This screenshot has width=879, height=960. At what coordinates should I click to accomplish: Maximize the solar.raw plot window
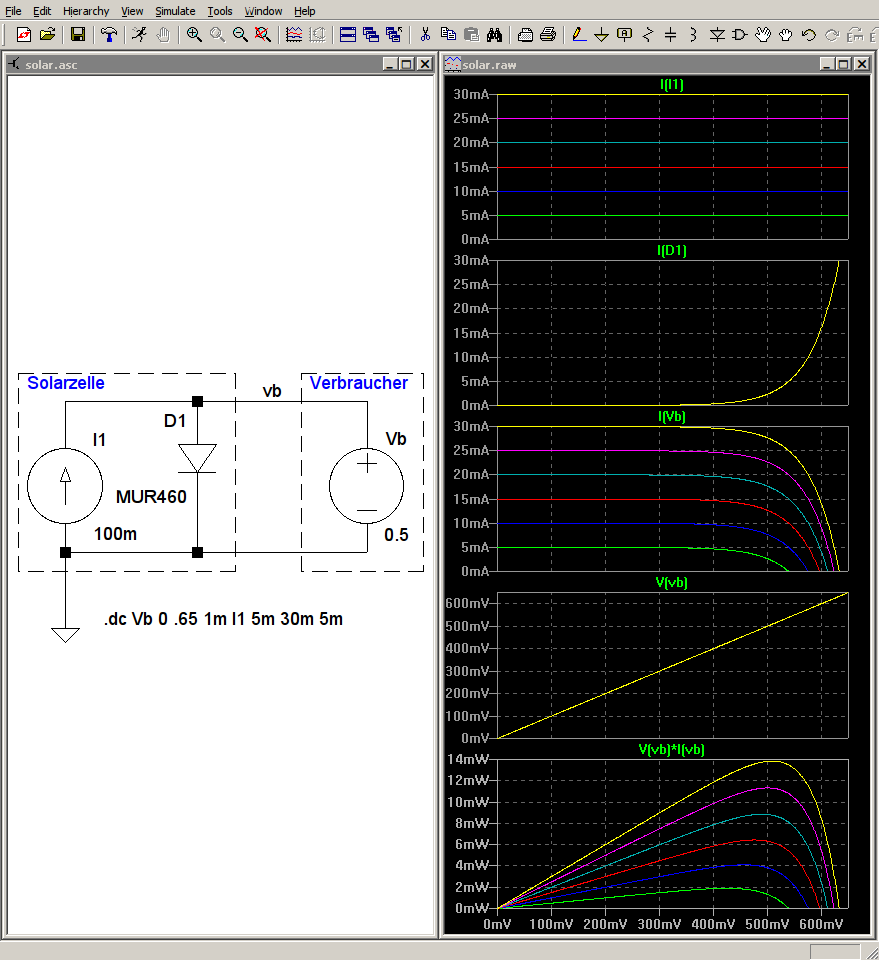843,64
